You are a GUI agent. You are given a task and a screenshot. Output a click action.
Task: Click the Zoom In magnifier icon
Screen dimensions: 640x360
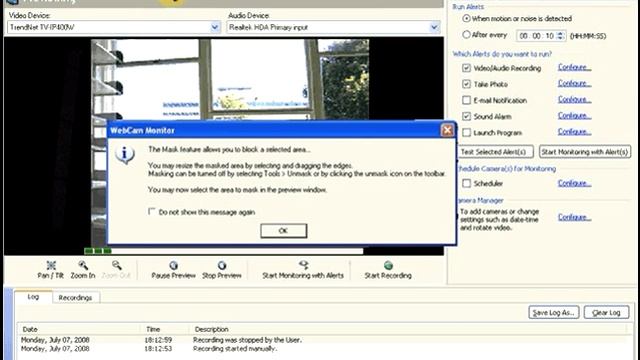(x=83, y=265)
